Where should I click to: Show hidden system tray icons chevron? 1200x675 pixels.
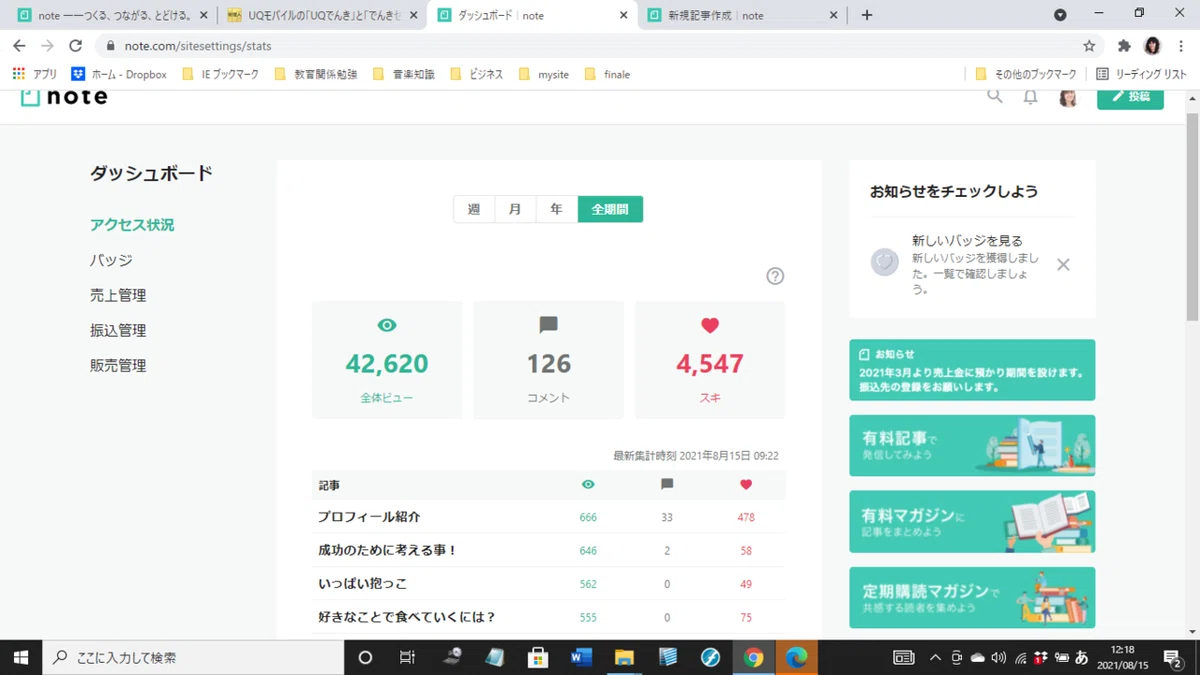point(935,657)
